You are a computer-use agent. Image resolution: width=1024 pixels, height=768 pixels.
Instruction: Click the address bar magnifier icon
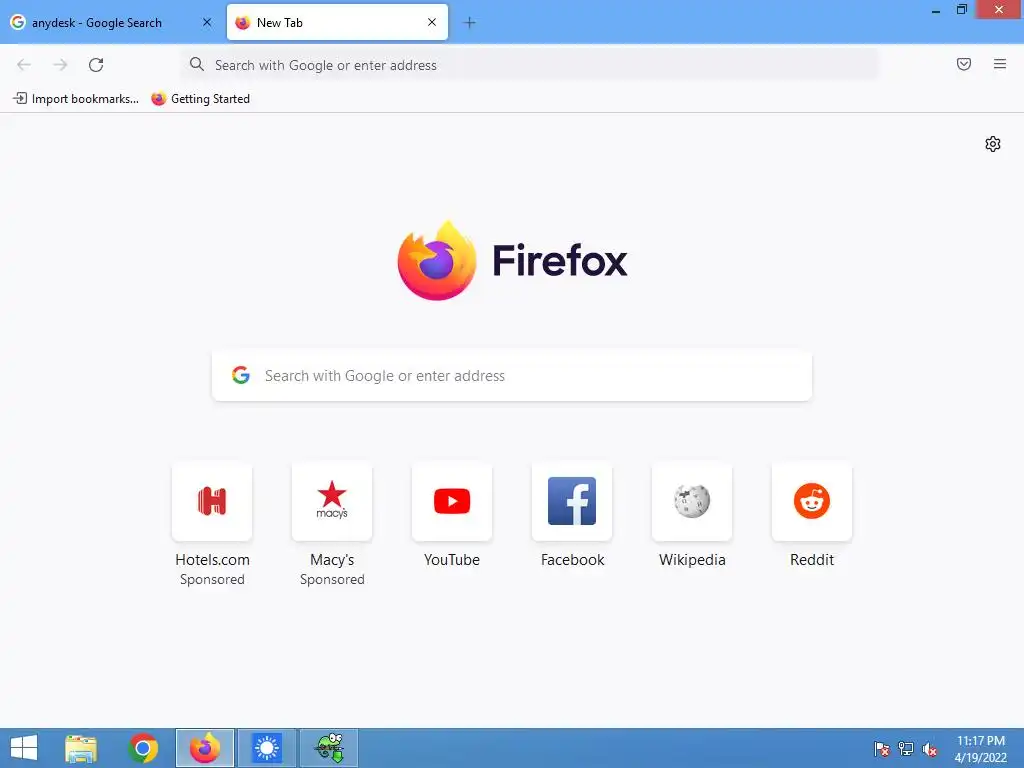197,64
